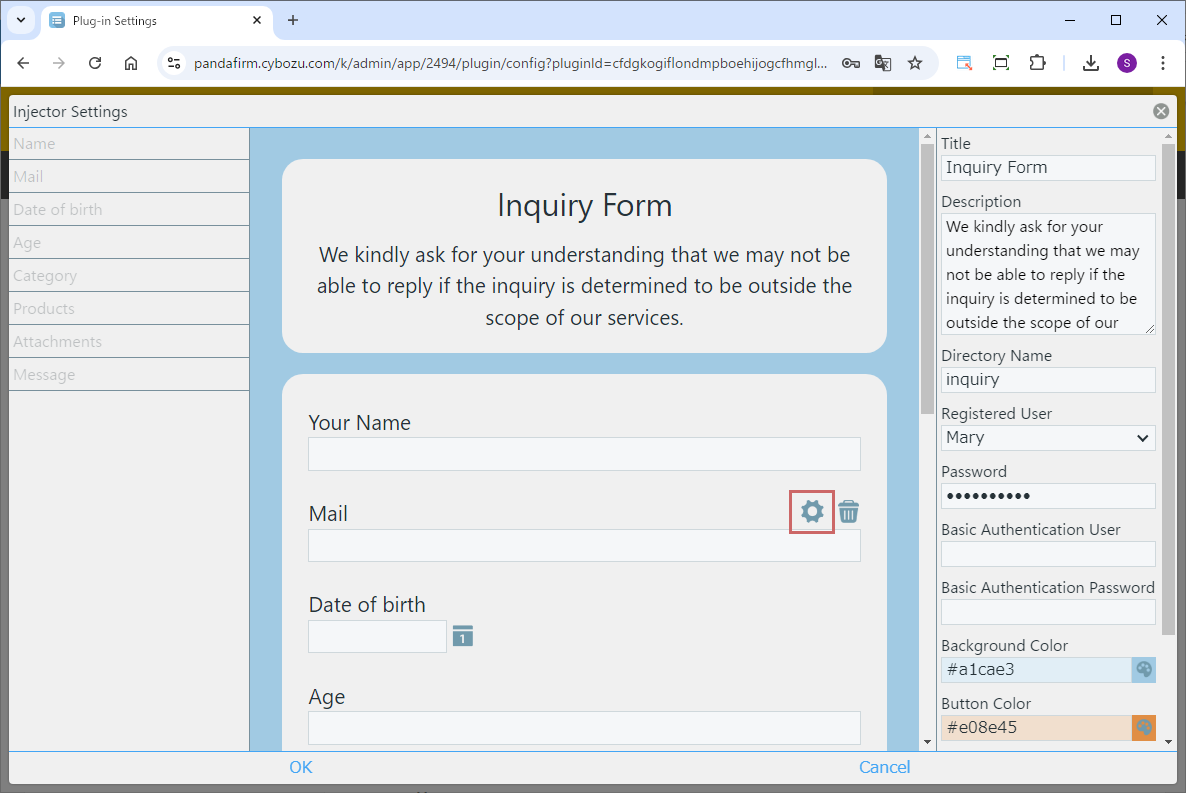Click the Background Color #a1cae3 field
Image resolution: width=1186 pixels, height=793 pixels.
click(x=1035, y=669)
